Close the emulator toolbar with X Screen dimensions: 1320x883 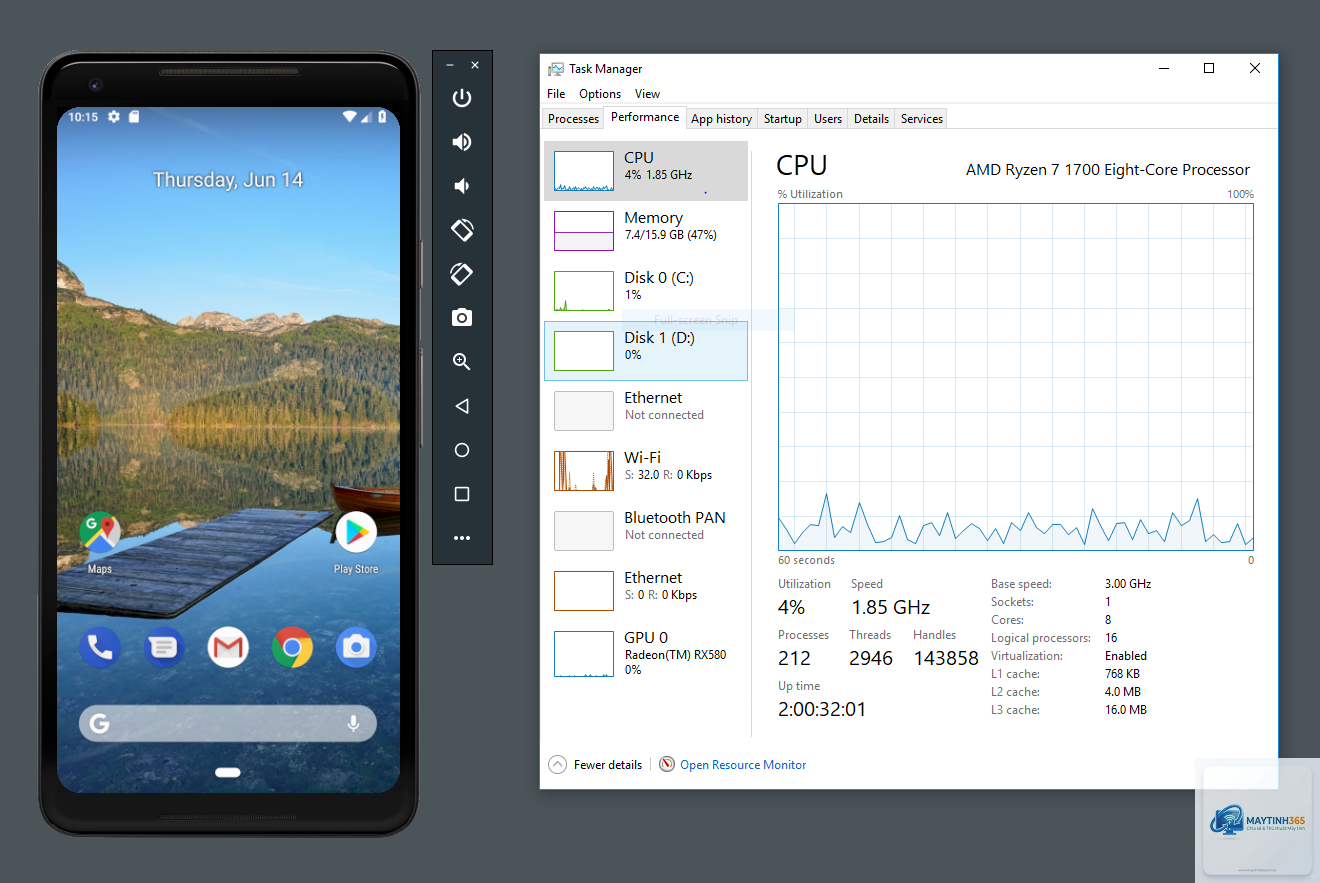point(475,65)
